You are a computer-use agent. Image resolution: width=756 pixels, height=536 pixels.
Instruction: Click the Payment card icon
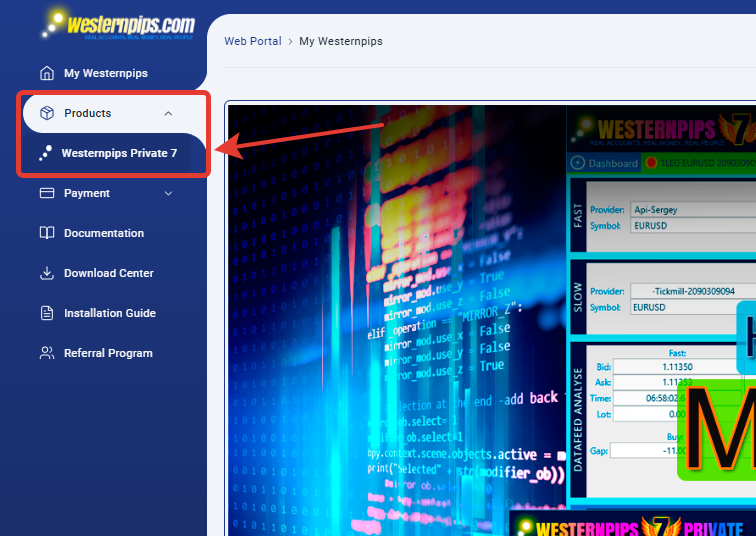pyautogui.click(x=47, y=193)
